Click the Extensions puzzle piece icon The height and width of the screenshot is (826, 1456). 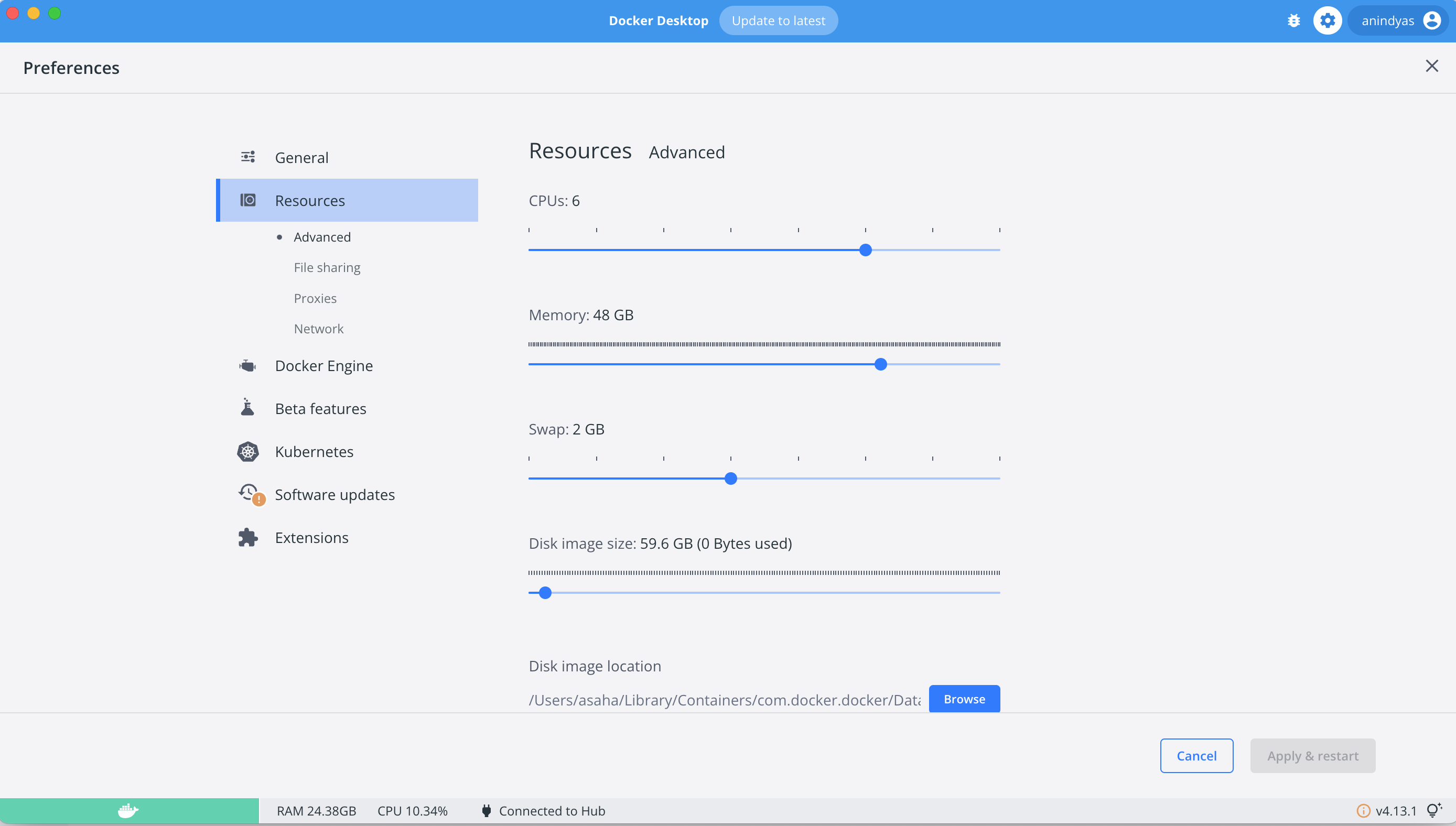[248, 537]
